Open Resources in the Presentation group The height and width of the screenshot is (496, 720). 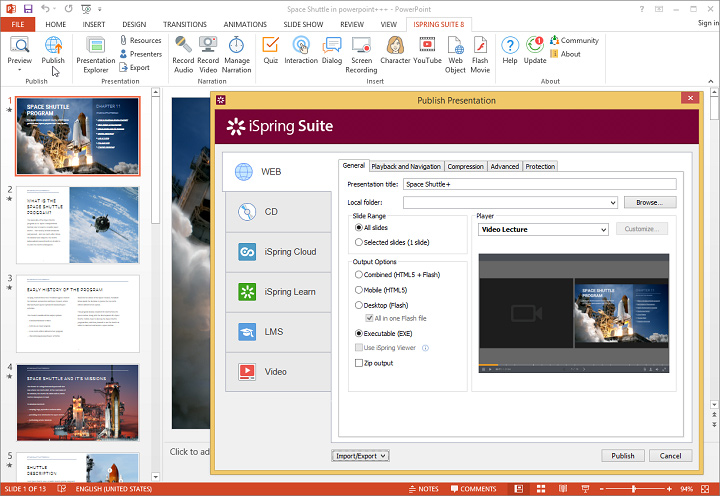click(x=141, y=40)
